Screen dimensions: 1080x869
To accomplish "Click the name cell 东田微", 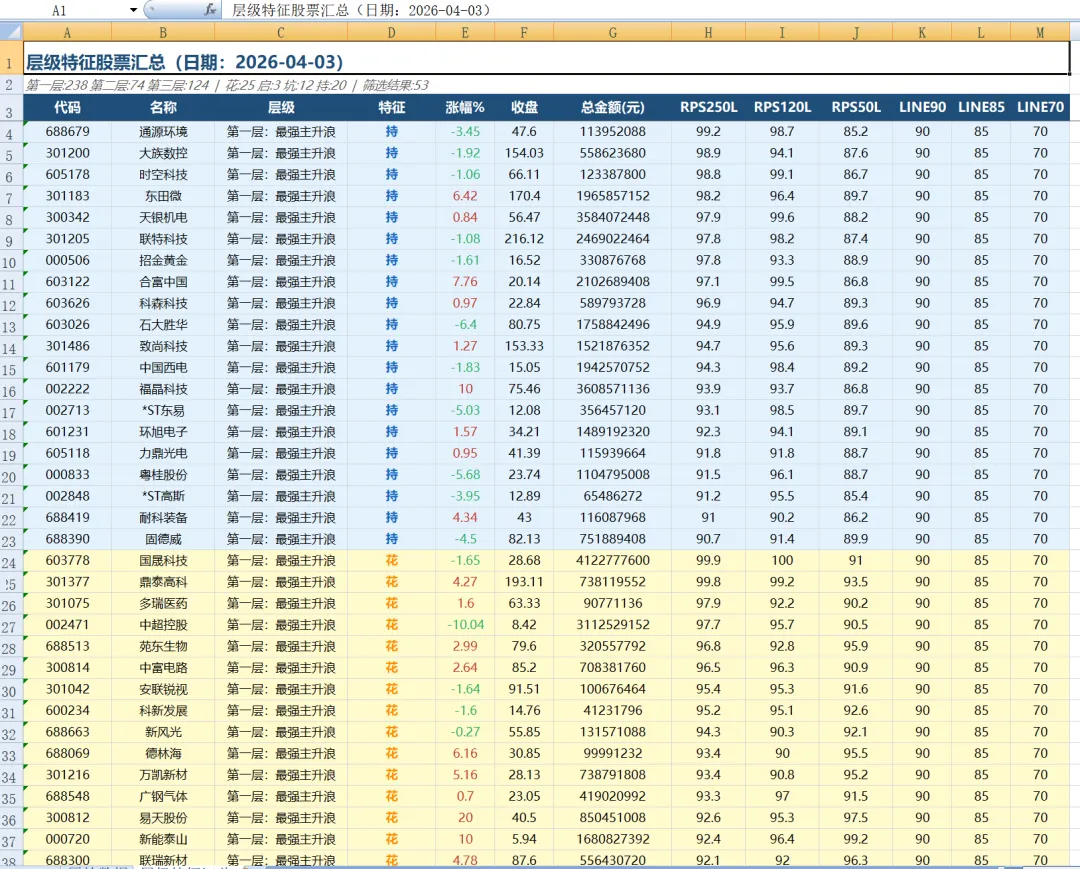I will (163, 196).
